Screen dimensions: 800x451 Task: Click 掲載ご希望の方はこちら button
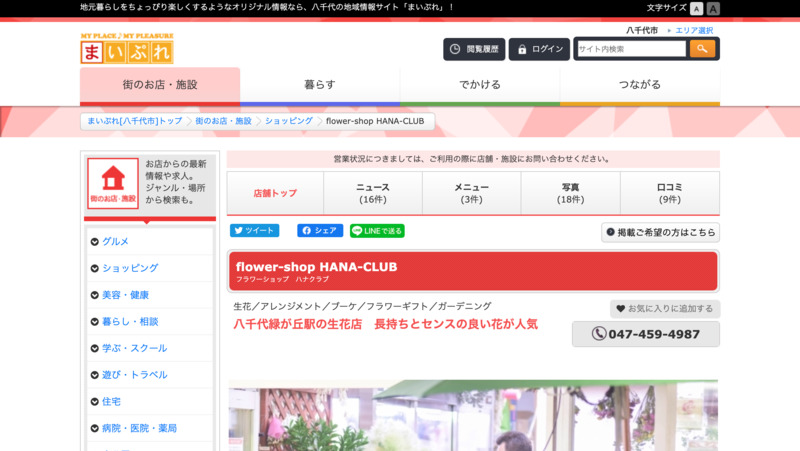click(x=661, y=232)
